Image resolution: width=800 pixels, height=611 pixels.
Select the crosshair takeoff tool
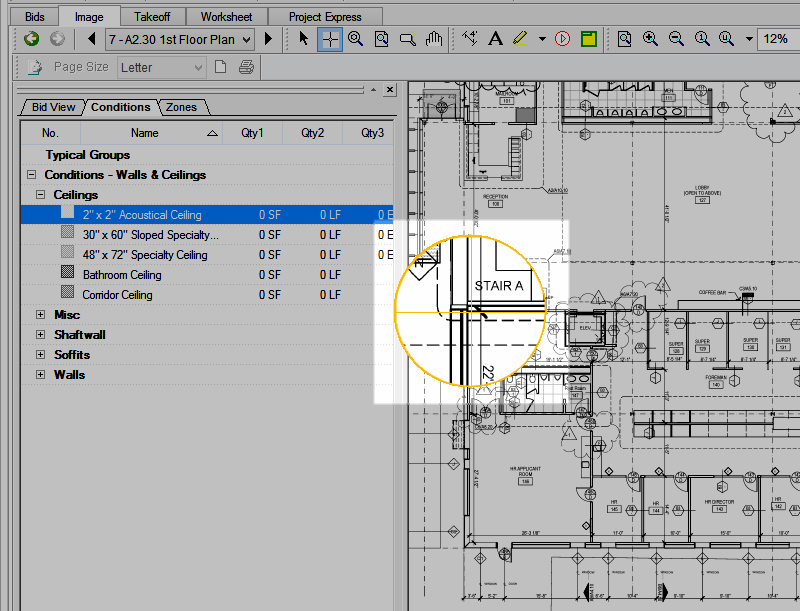click(x=330, y=39)
